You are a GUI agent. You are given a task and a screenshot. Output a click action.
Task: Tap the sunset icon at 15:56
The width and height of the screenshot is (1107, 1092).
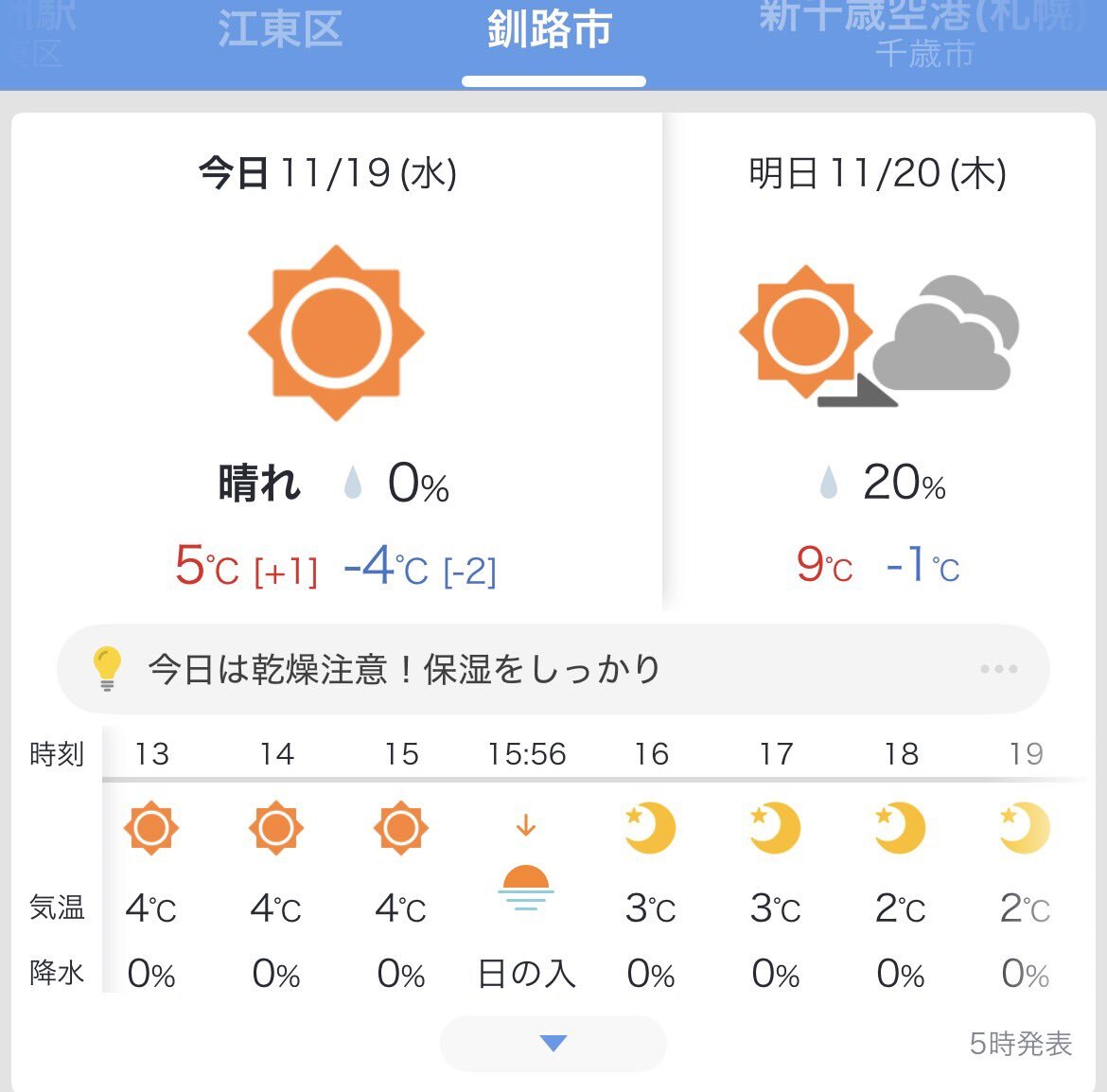[526, 885]
